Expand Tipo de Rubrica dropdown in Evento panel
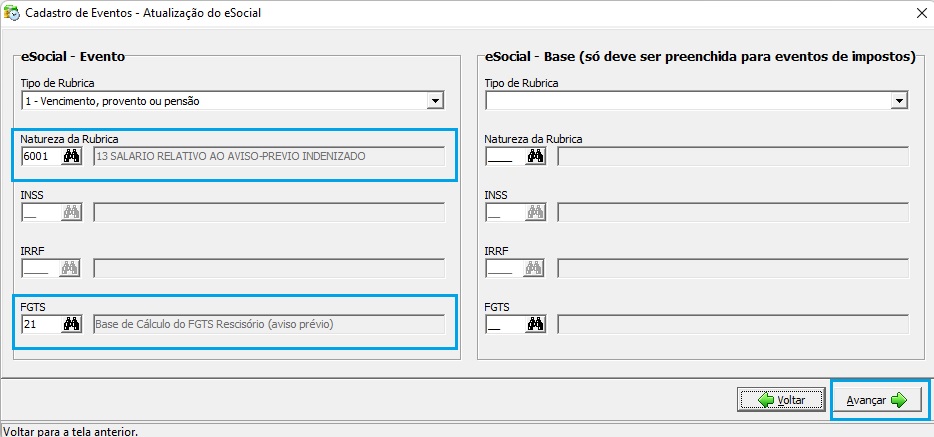Viewport: 934px width, 437px height. (435, 101)
